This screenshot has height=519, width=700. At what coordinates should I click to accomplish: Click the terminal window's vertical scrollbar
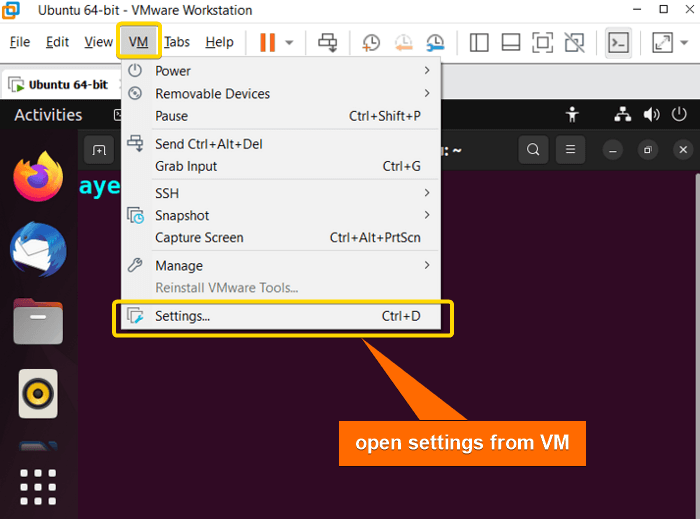[x=697, y=344]
